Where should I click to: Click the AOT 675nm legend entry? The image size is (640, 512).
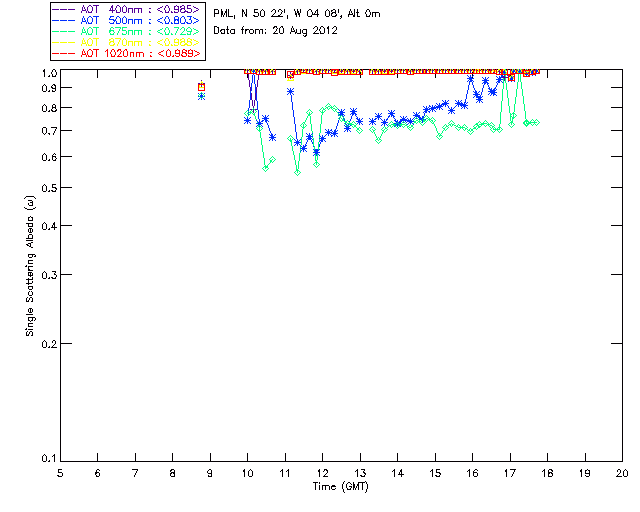coord(127,31)
